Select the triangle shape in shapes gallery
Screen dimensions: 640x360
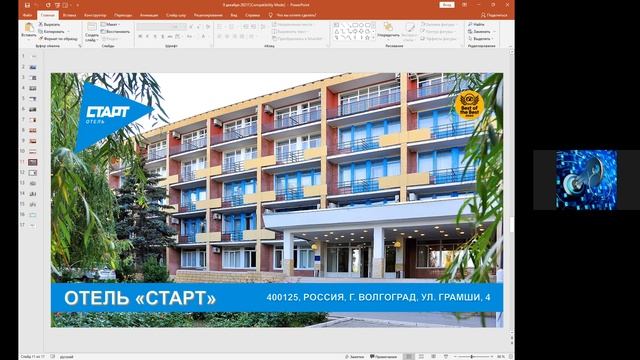(x=337, y=31)
